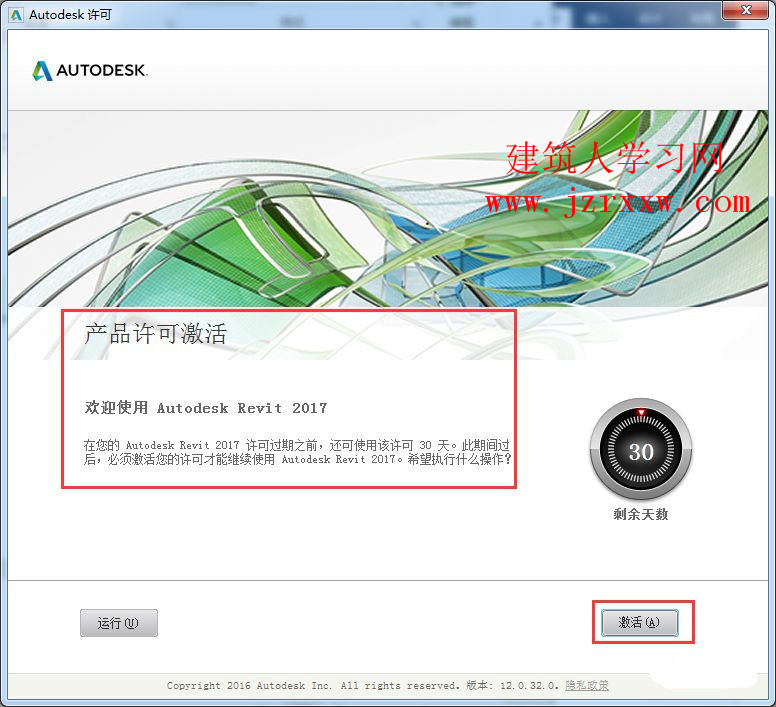Viewport: 776px width, 707px height.
Task: Click the copyright 2016 Autodesk Inc. text
Action: click(313, 685)
